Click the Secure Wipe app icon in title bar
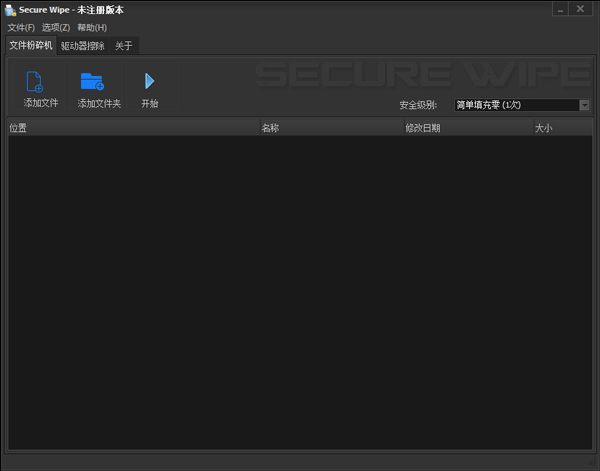This screenshot has height=471, width=600. pos(10,10)
